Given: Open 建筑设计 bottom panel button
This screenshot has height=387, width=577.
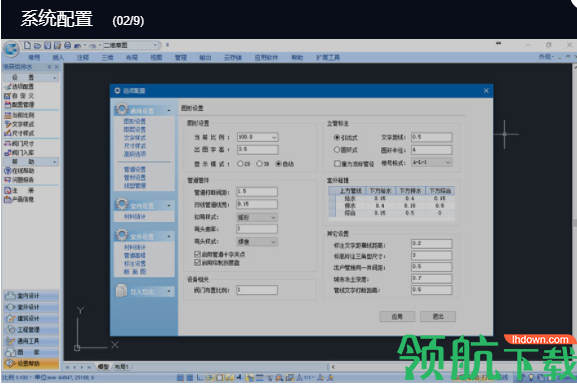Looking at the screenshot, I should (31, 318).
